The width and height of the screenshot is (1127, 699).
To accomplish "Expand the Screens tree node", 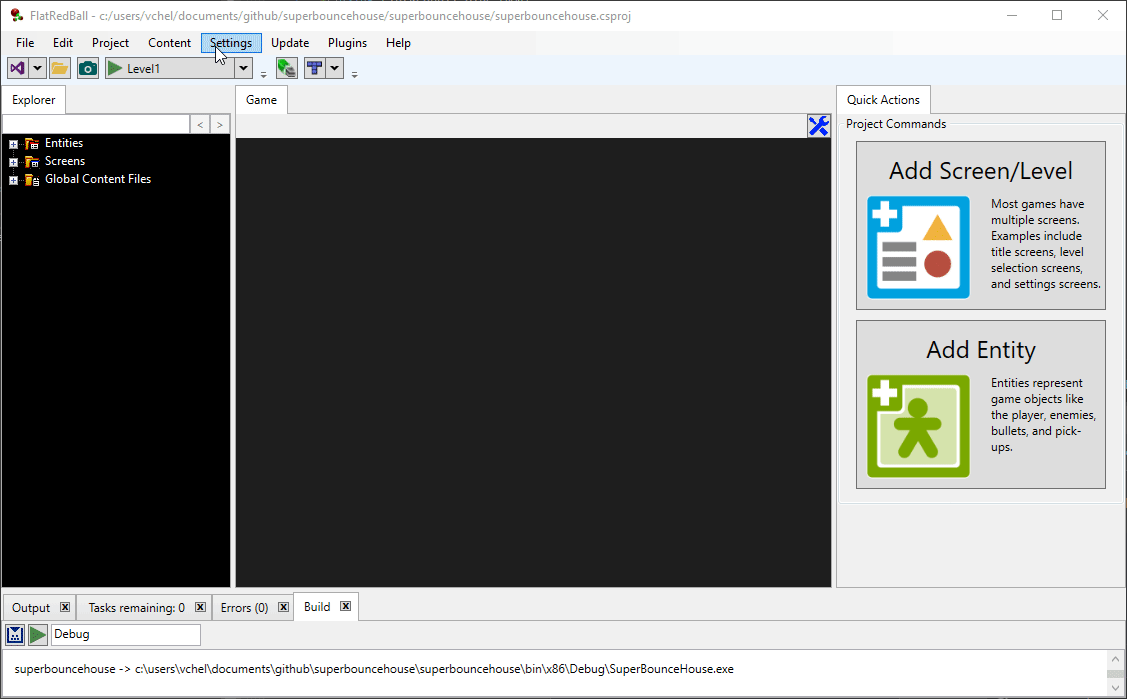I will coord(13,162).
